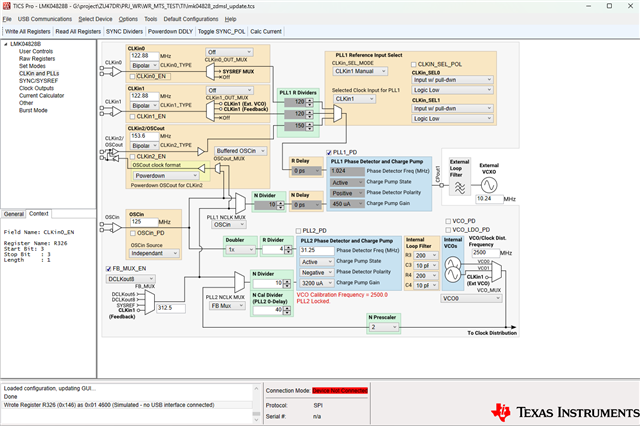Click the FB_MUX multiplexer symbol
640x426 pixels.
click(x=150, y=302)
